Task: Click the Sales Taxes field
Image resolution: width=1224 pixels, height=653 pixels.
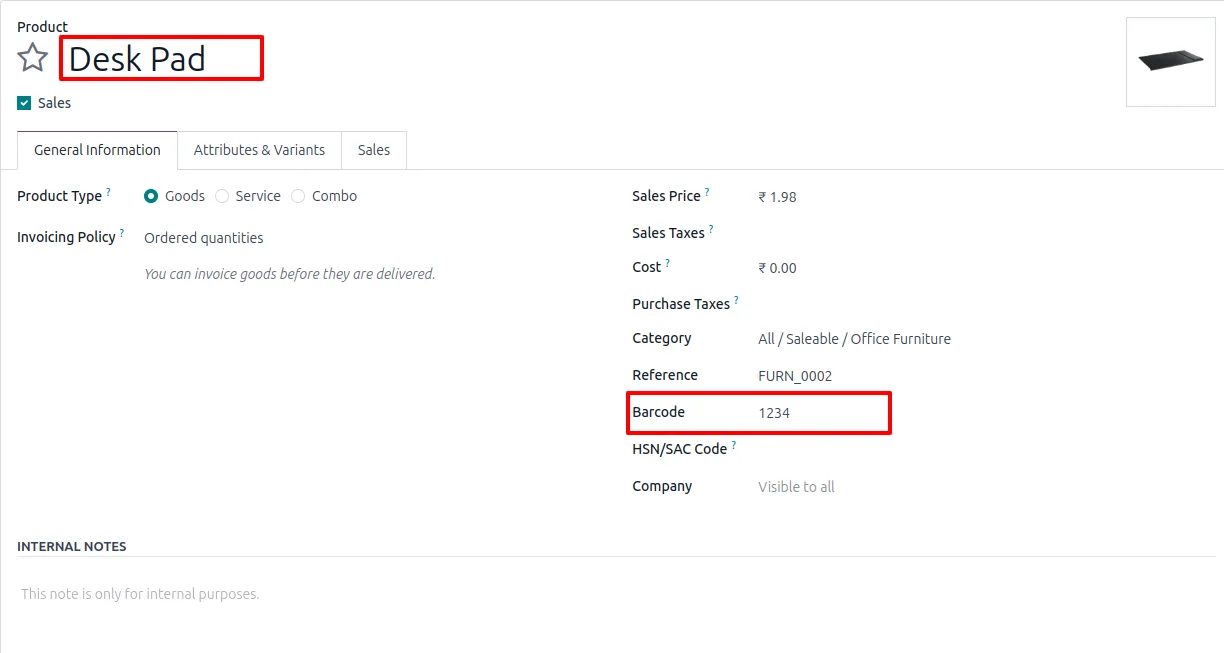Action: pos(985,233)
